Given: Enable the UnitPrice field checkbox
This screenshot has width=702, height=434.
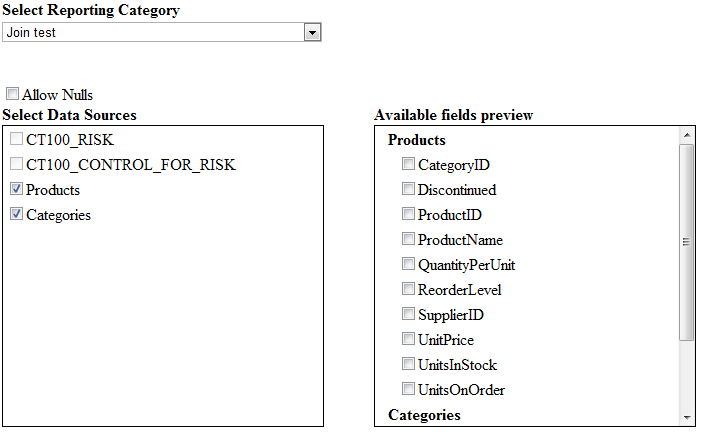Looking at the screenshot, I should (x=408, y=339).
